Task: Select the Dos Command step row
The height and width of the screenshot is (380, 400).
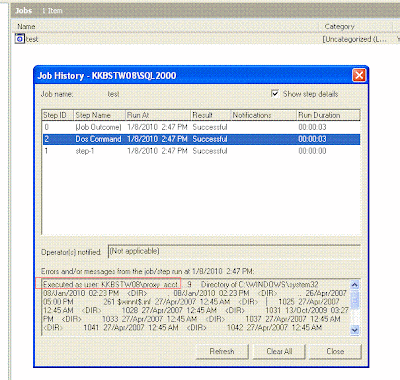Action: (x=201, y=139)
